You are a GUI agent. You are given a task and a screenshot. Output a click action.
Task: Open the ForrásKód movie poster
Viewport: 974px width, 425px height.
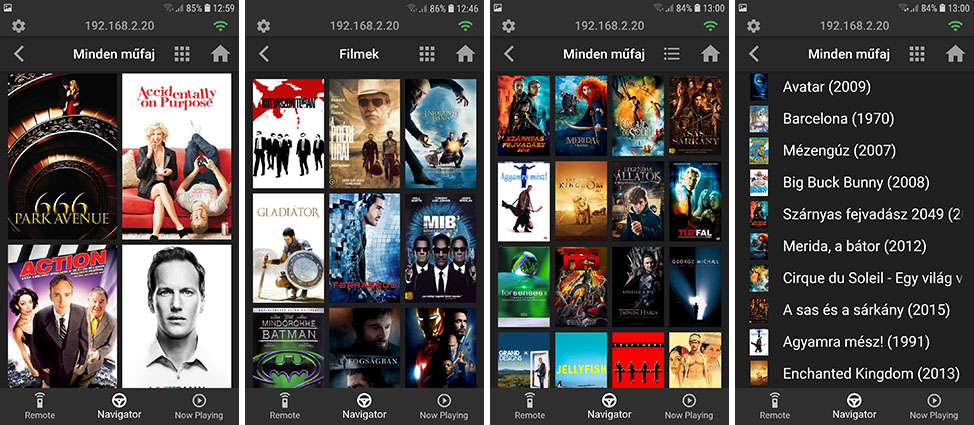coord(365,248)
